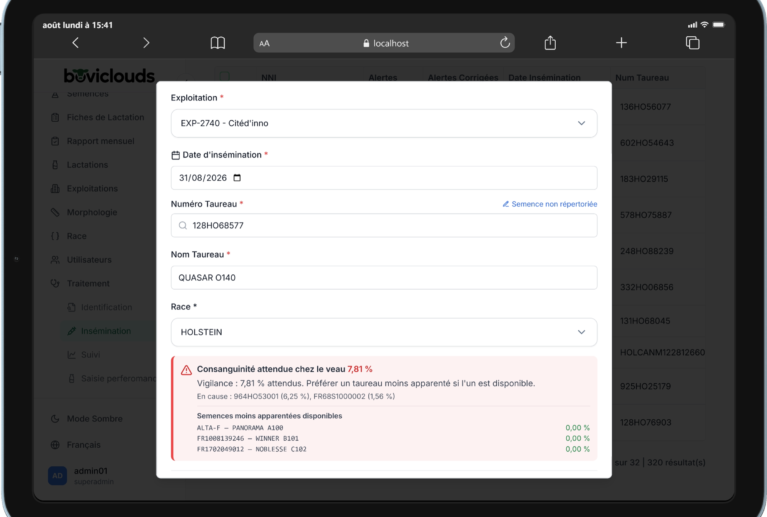Toggle Mode Sombre

[87, 419]
